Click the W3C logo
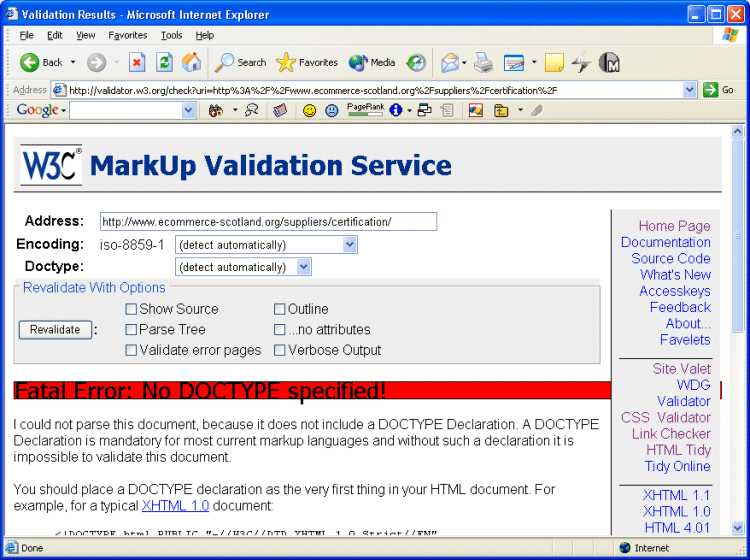The image size is (750, 560). pyautogui.click(x=51, y=165)
